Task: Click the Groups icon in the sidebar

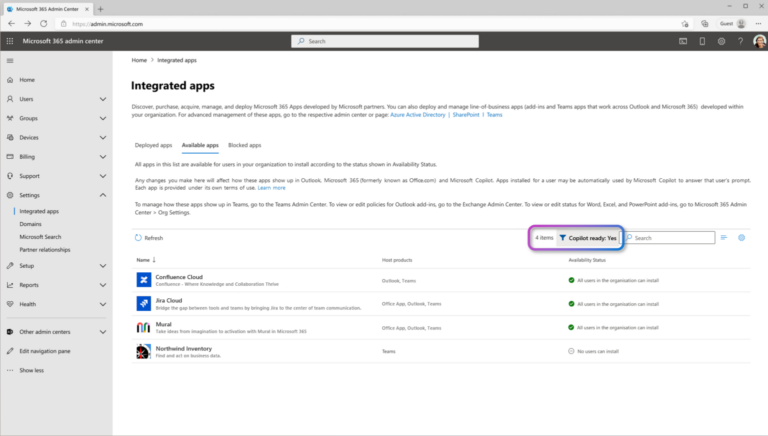Action: point(10,118)
